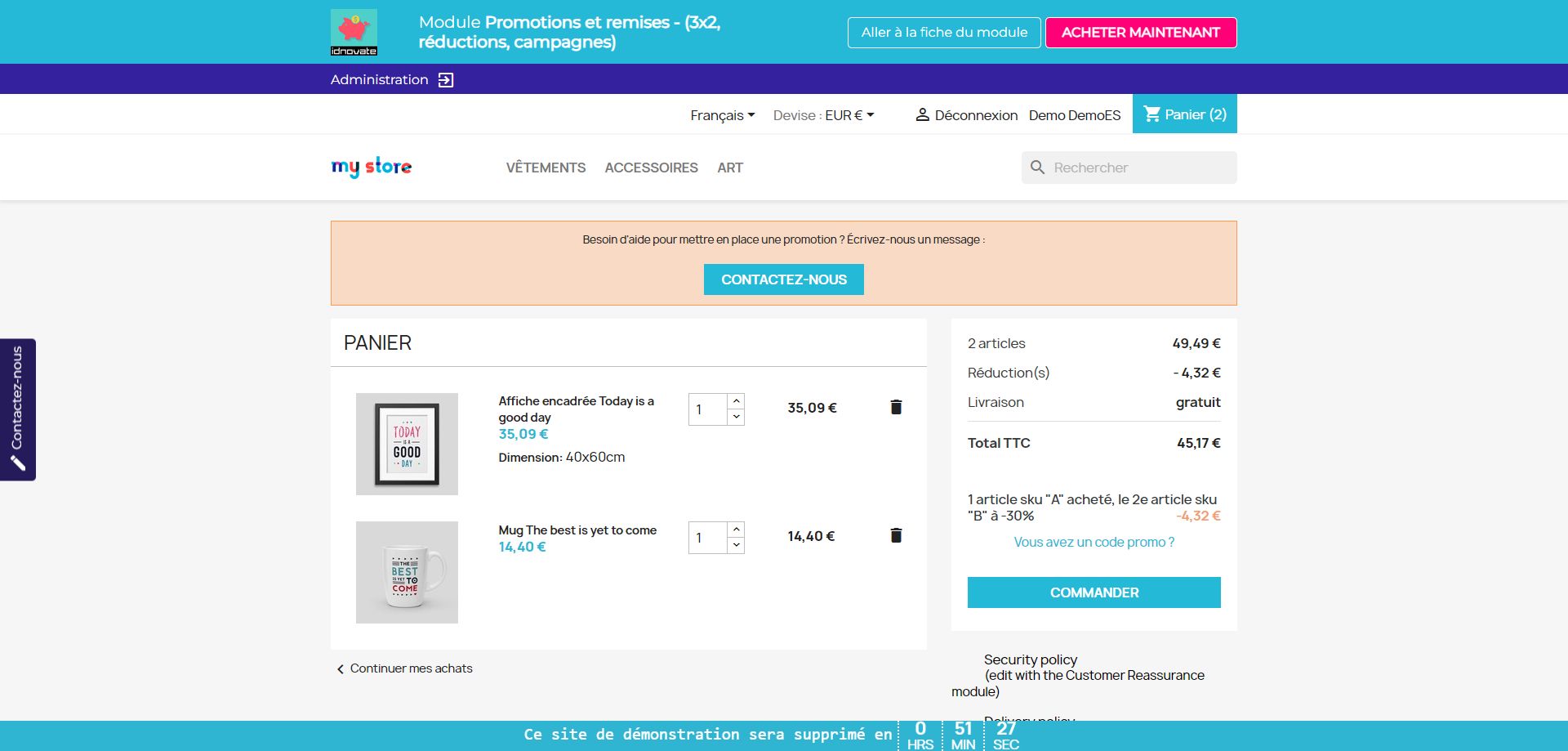Open Mug The best is yet to come link

[x=577, y=530]
